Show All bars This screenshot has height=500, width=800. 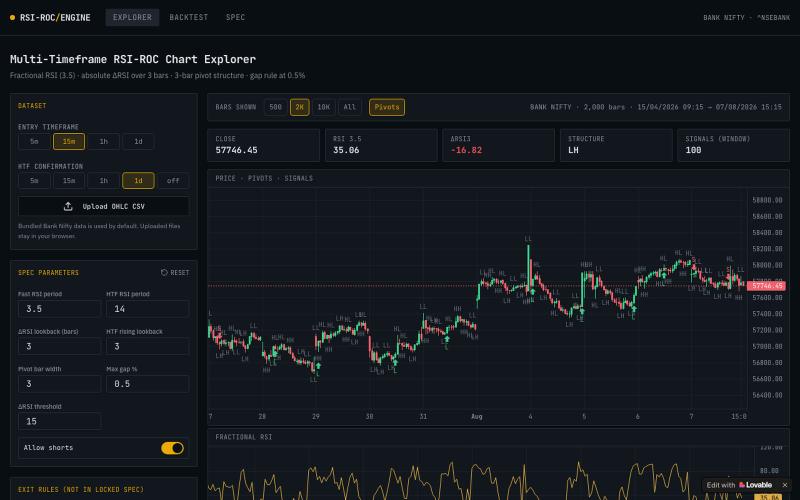click(x=349, y=107)
